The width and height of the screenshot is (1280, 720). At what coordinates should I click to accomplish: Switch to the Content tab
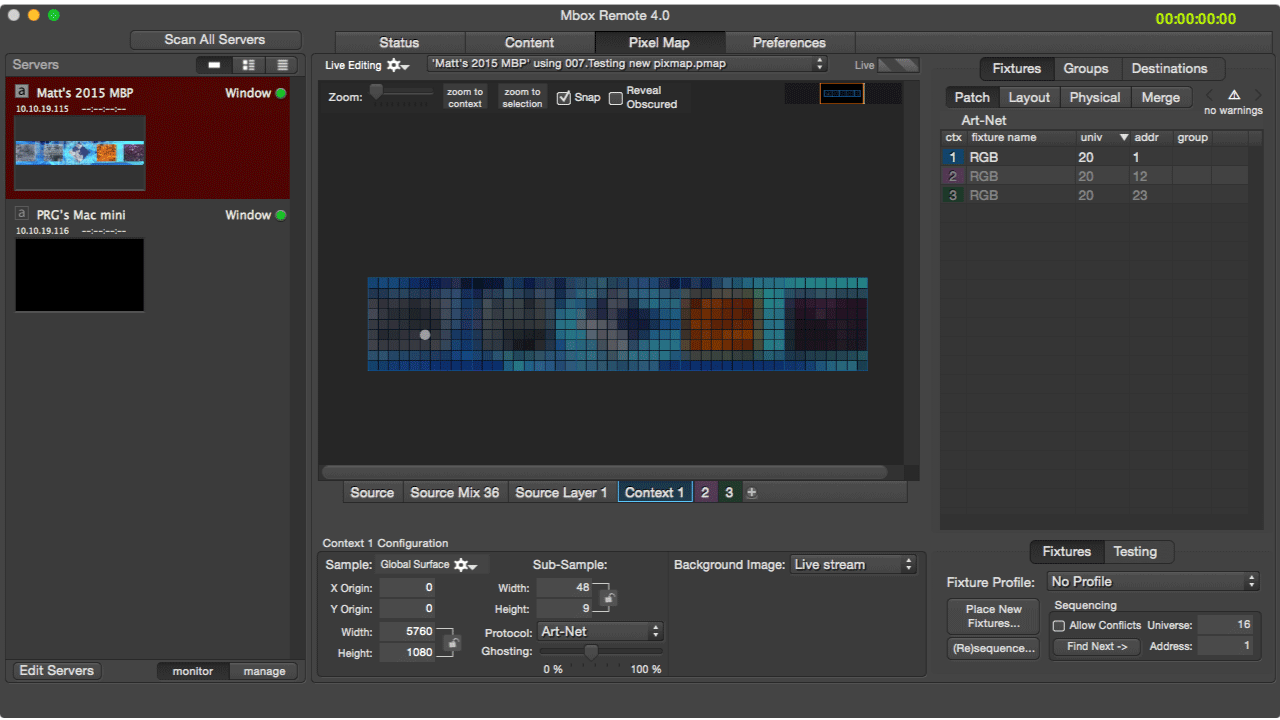point(529,43)
